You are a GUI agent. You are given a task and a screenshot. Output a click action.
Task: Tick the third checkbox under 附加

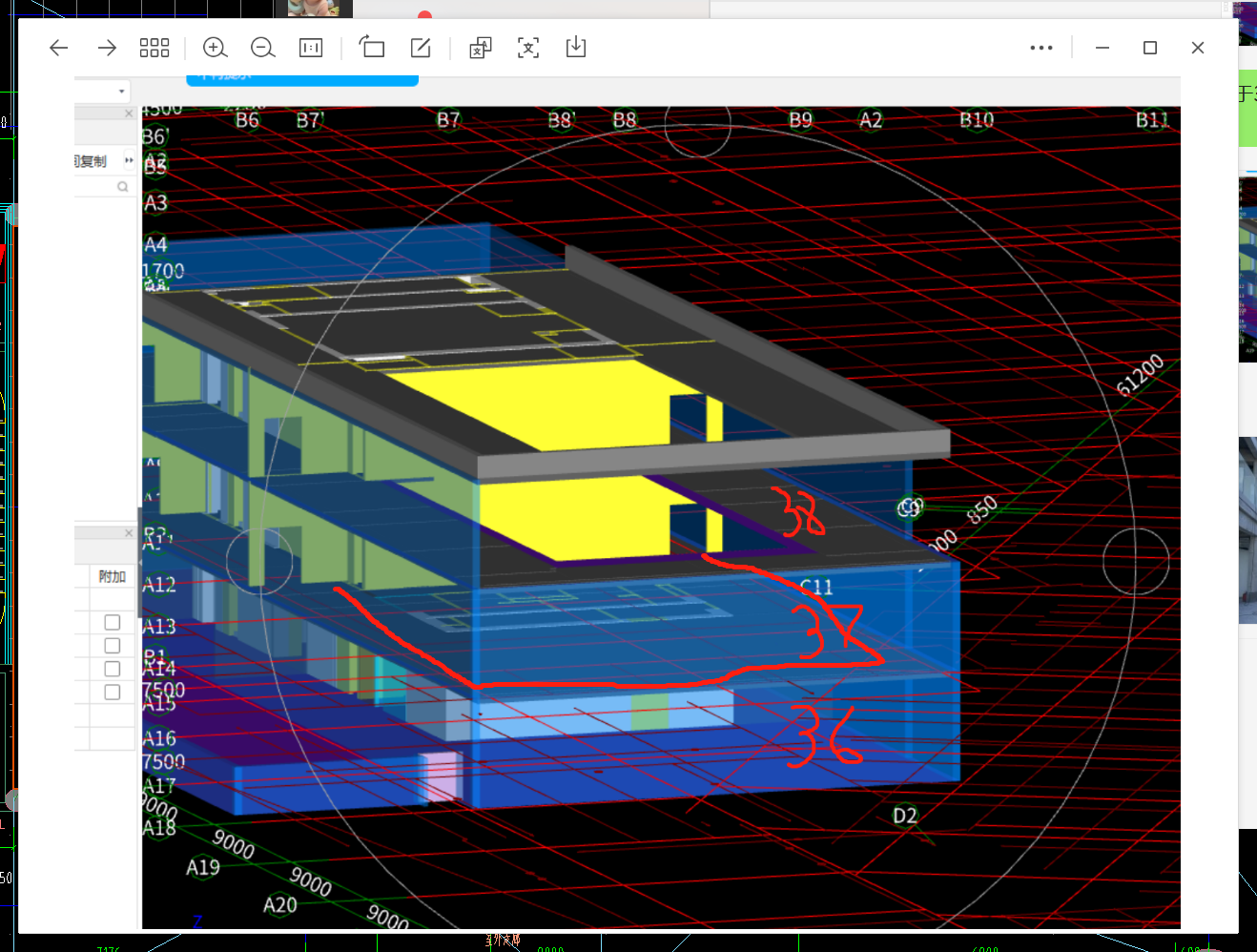(113, 669)
